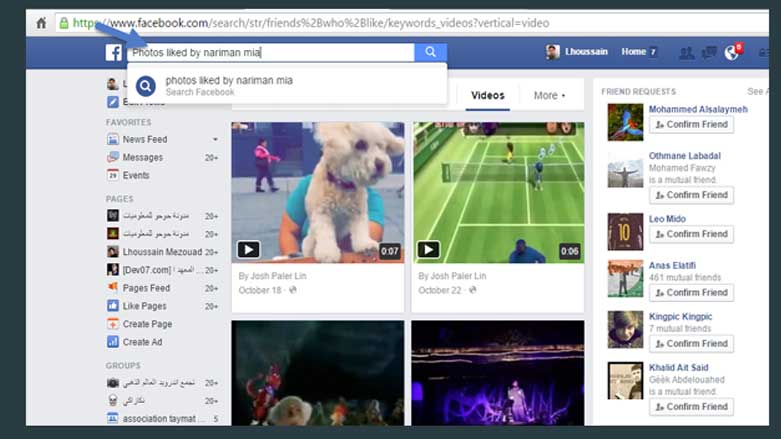Expand the News Feed dropdown arrow
Screen dimensions: 781x439
pyautogui.click(x=214, y=140)
